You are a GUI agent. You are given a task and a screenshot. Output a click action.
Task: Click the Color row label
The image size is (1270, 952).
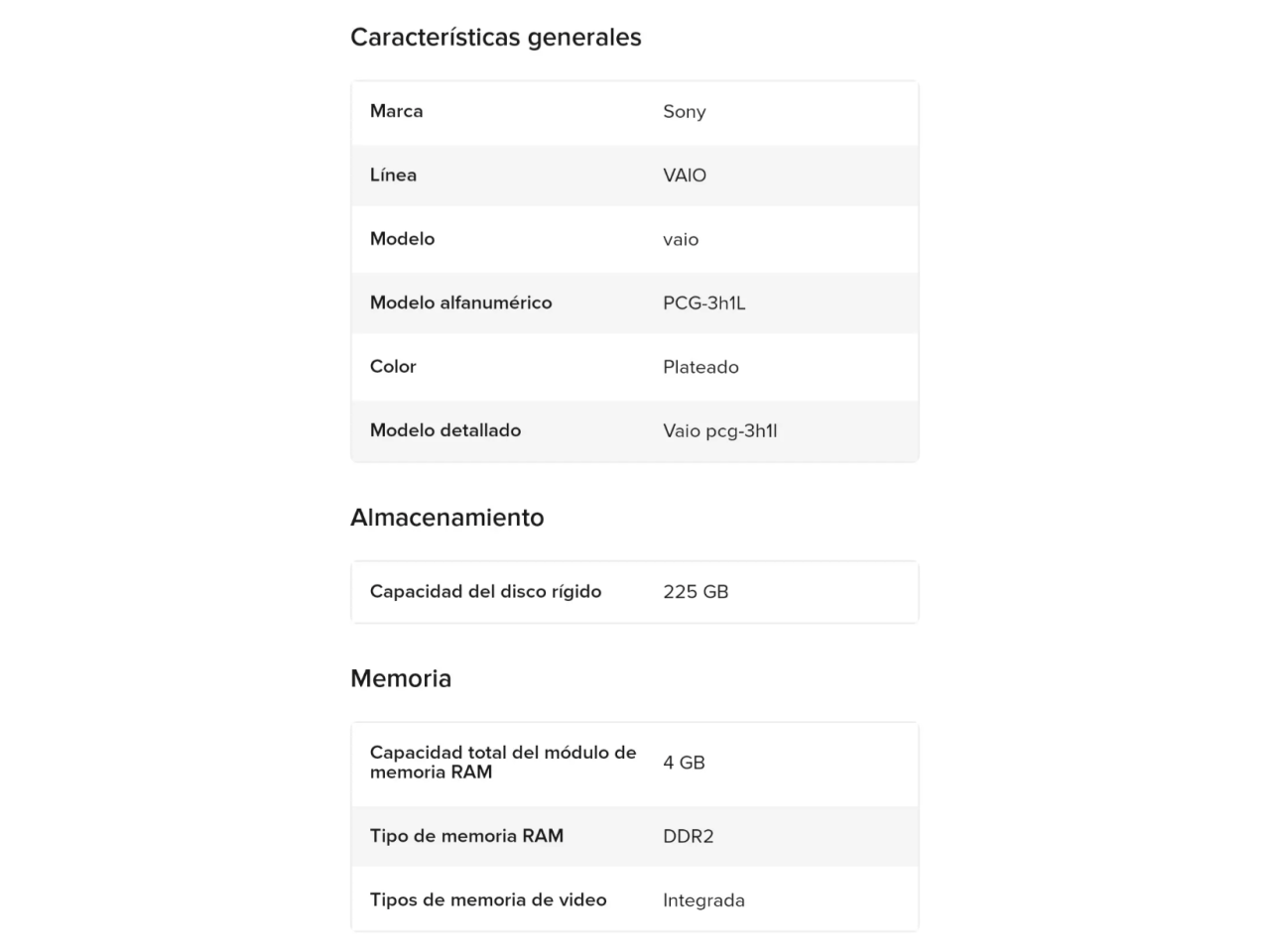[393, 367]
